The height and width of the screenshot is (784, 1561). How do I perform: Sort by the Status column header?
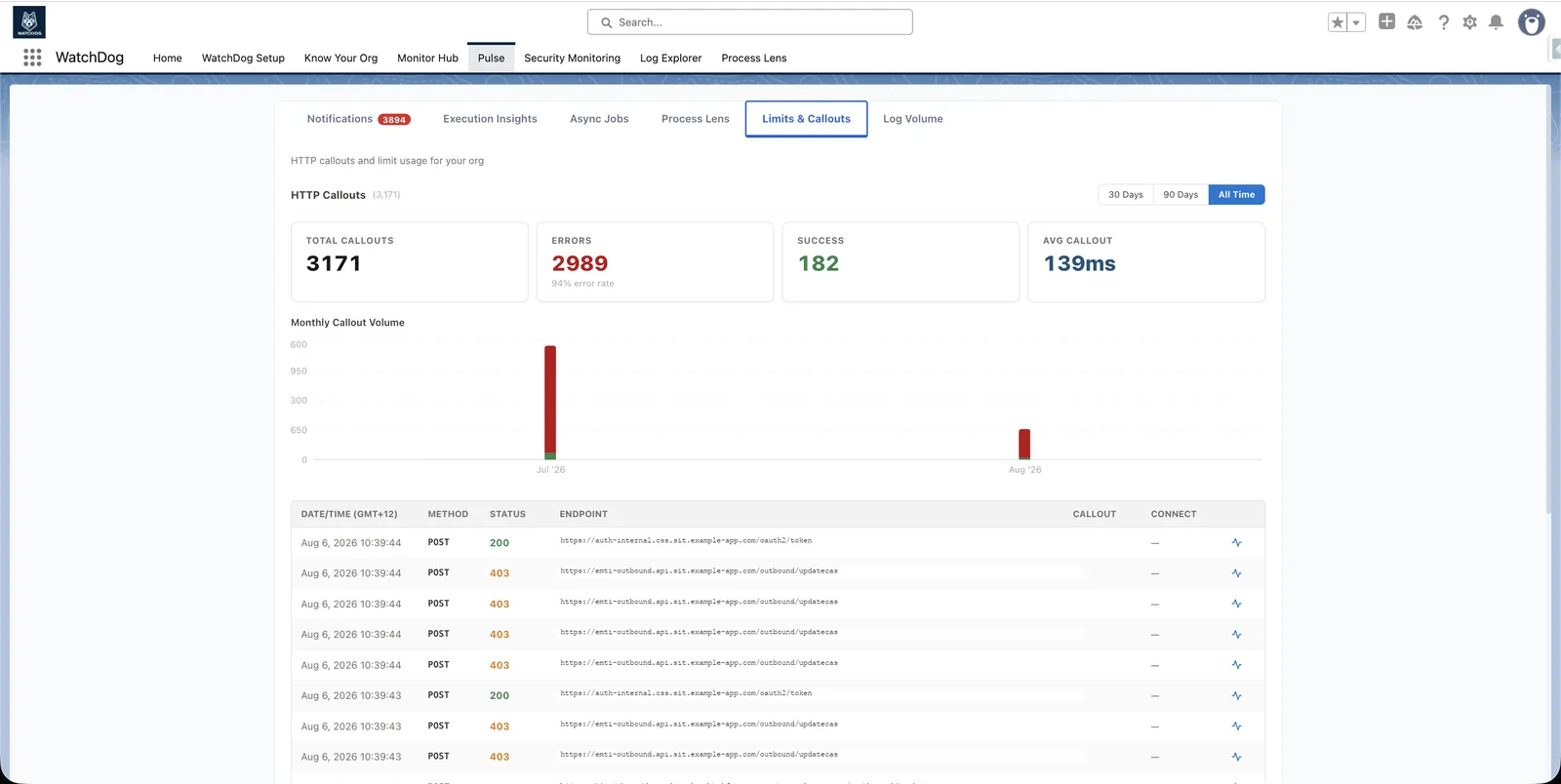pyautogui.click(x=507, y=514)
